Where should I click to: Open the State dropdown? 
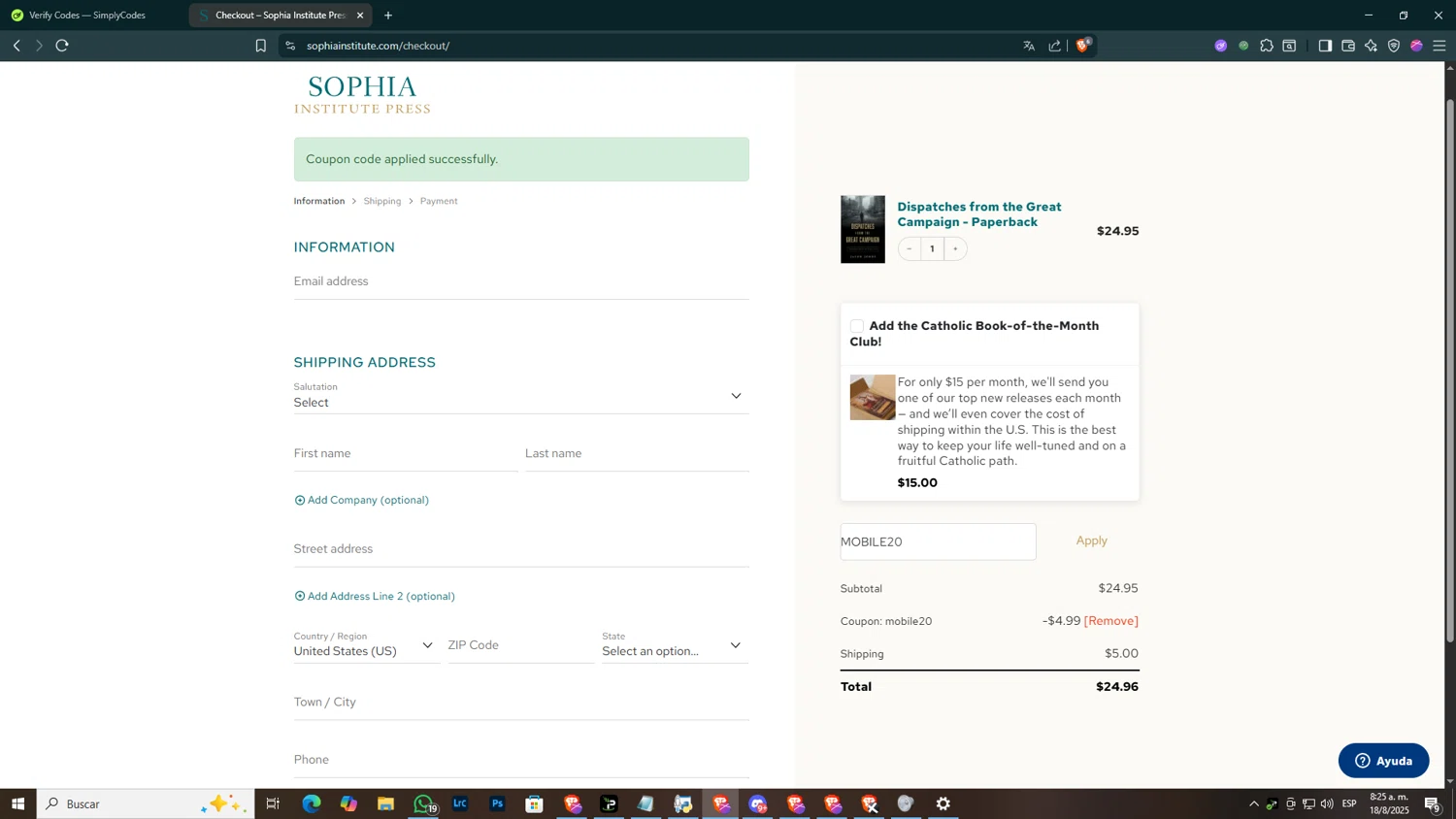point(675,645)
